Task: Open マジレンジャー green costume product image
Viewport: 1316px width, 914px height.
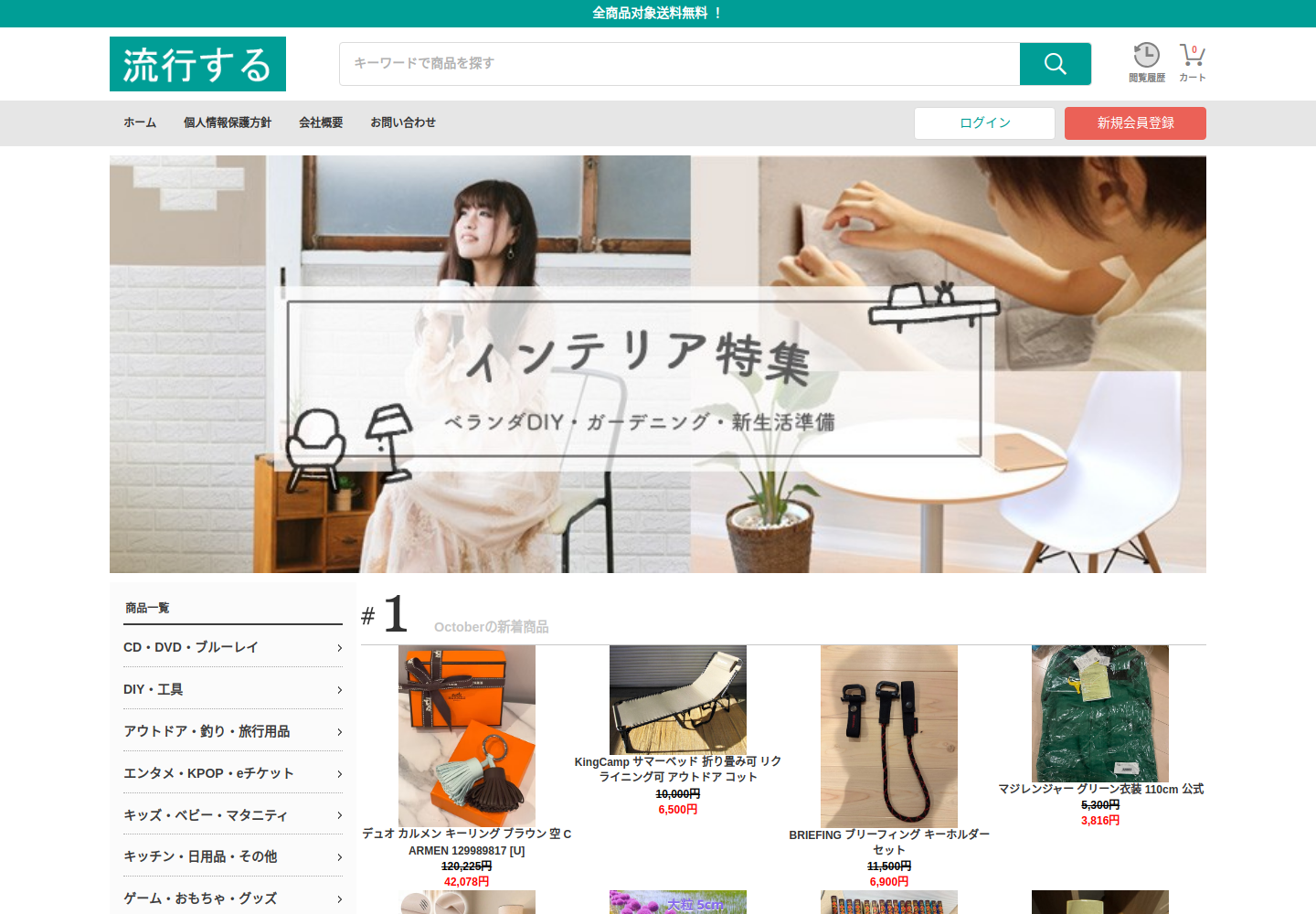Action: click(x=1100, y=714)
